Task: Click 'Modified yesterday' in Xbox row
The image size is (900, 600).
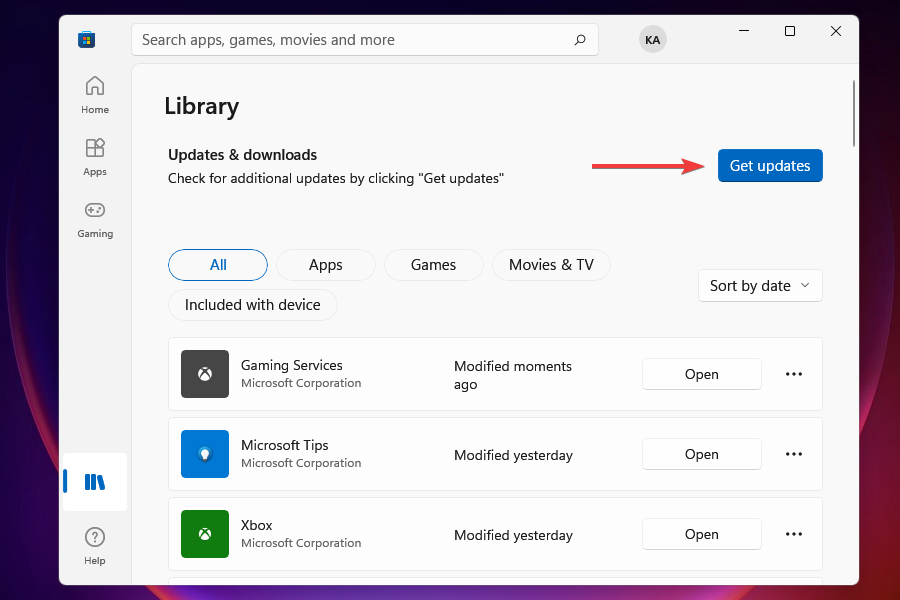Action: click(513, 535)
